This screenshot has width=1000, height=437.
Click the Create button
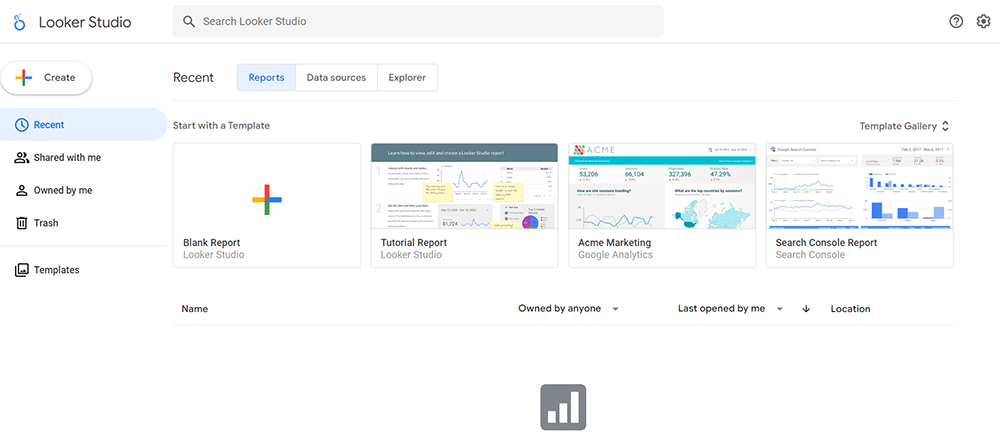click(46, 78)
